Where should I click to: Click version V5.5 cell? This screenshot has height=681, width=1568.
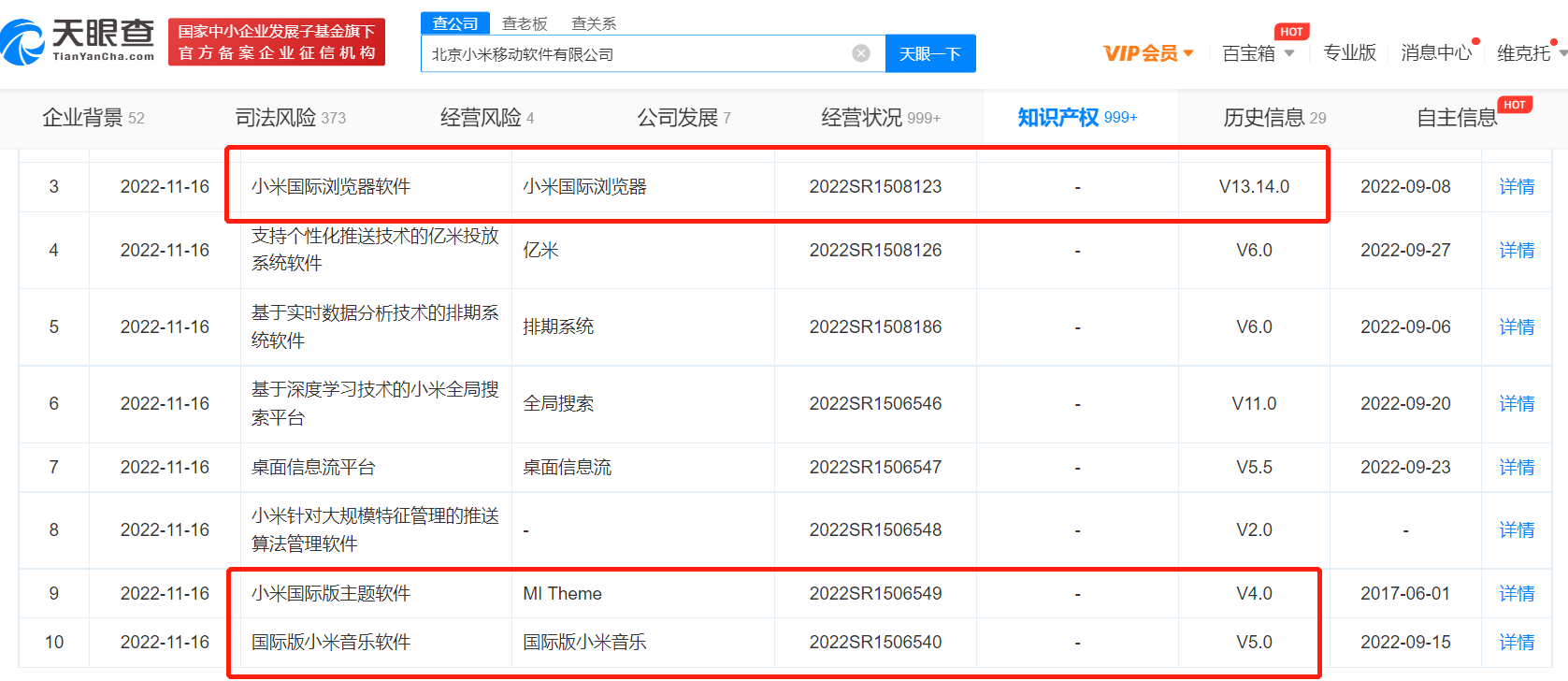tap(1254, 467)
